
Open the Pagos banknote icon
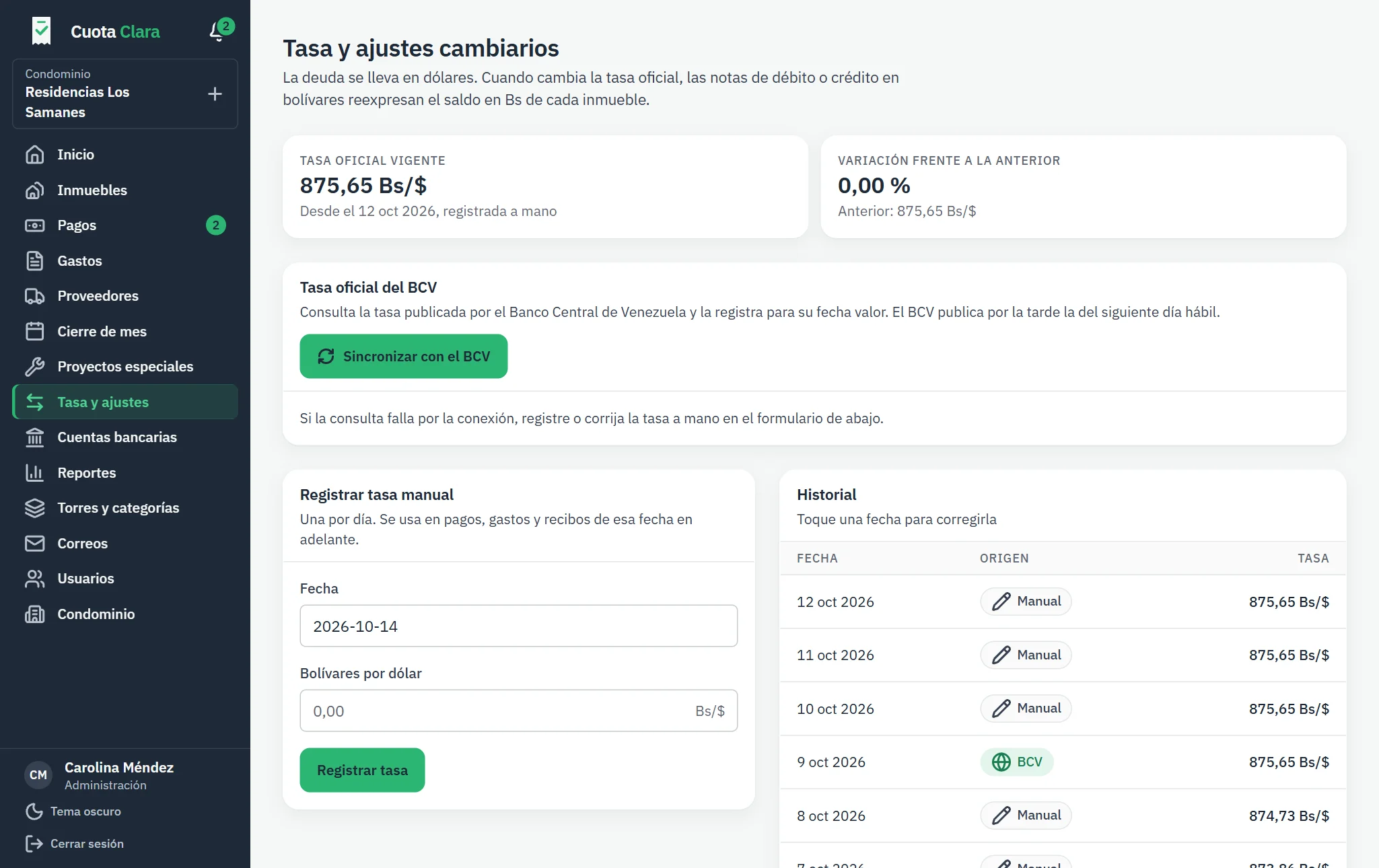tap(35, 225)
